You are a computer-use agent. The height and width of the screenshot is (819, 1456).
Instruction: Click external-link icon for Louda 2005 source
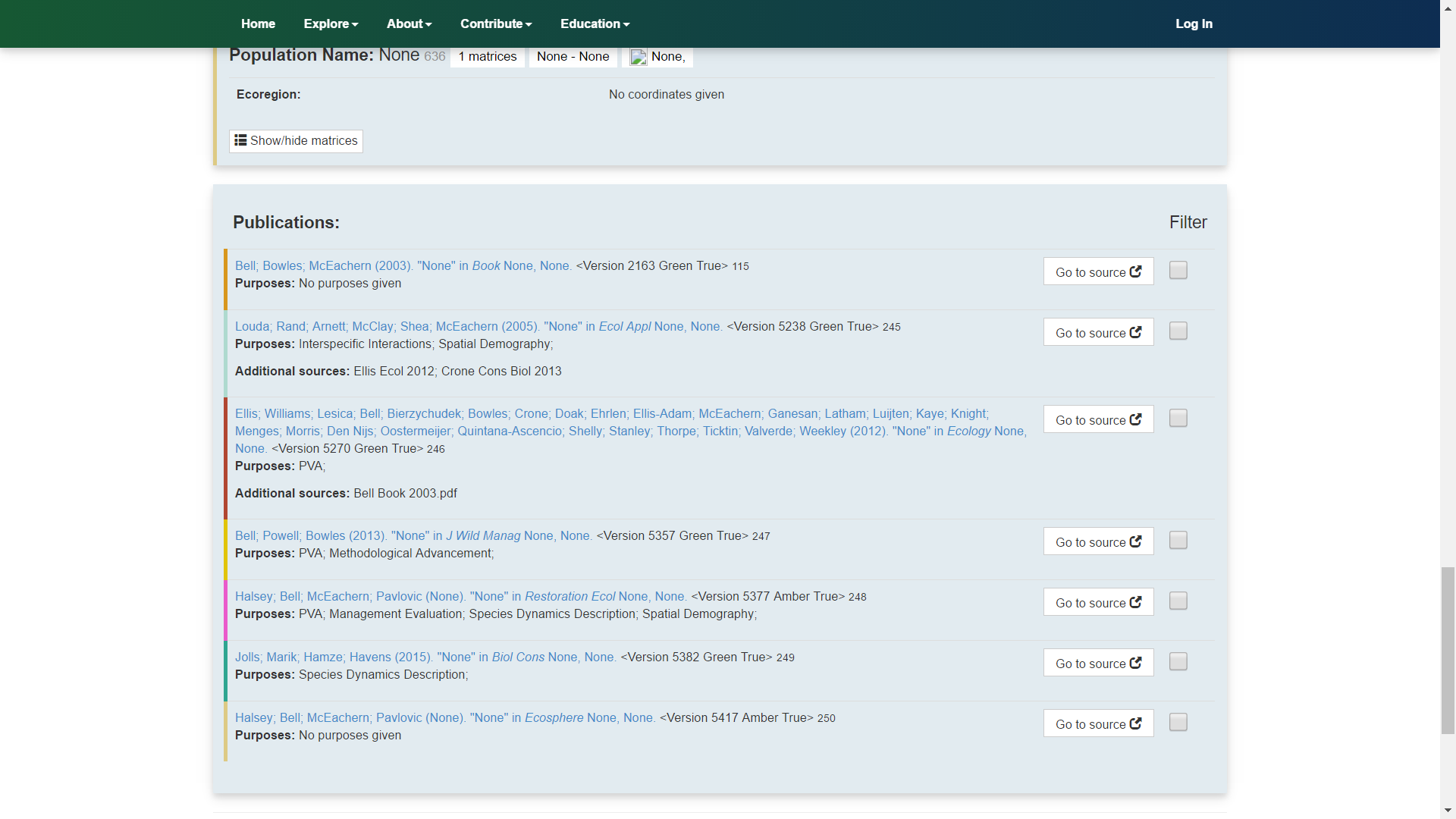(x=1135, y=332)
